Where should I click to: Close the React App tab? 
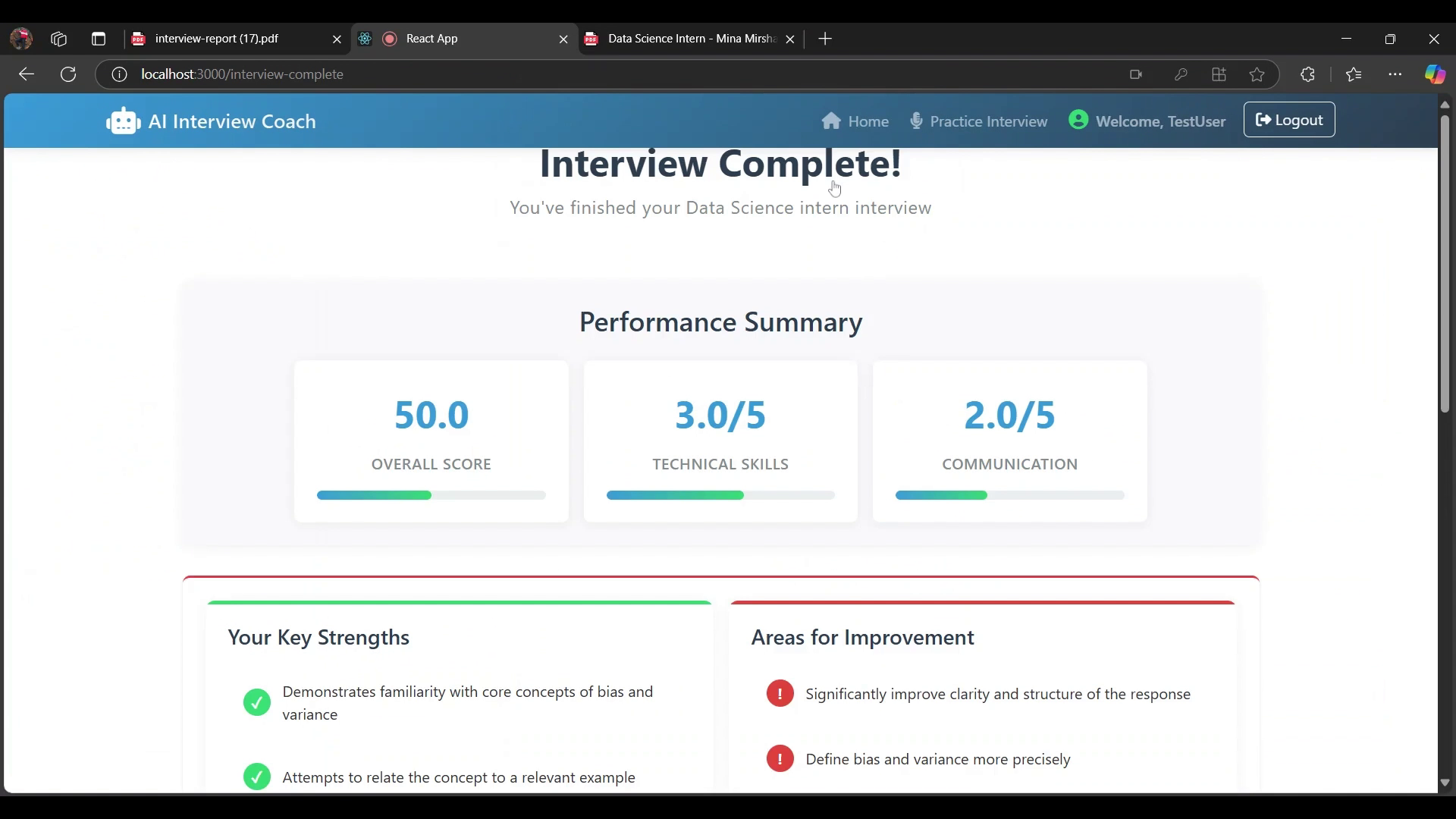pos(563,39)
